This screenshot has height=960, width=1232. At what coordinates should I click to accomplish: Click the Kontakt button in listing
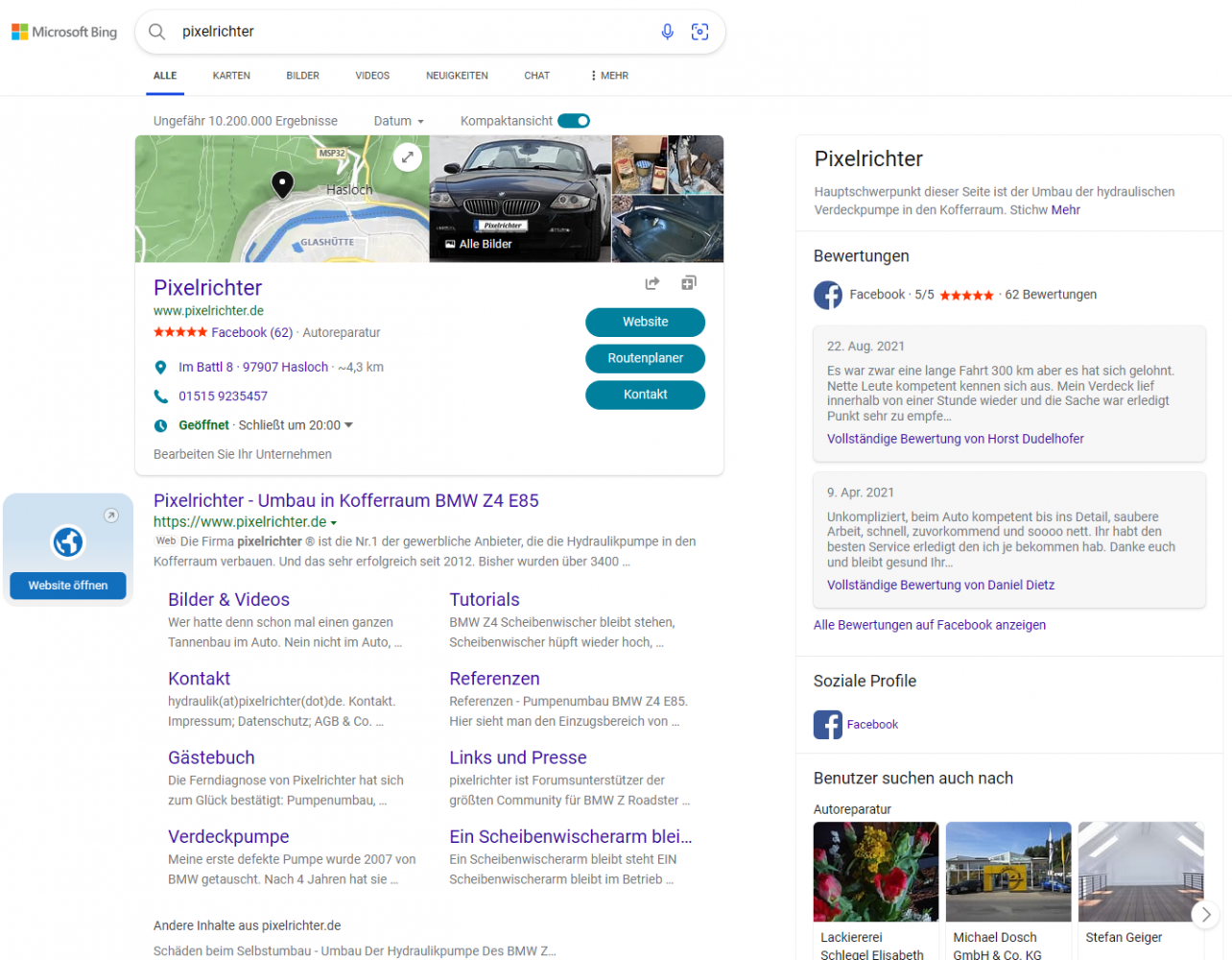pyautogui.click(x=645, y=396)
